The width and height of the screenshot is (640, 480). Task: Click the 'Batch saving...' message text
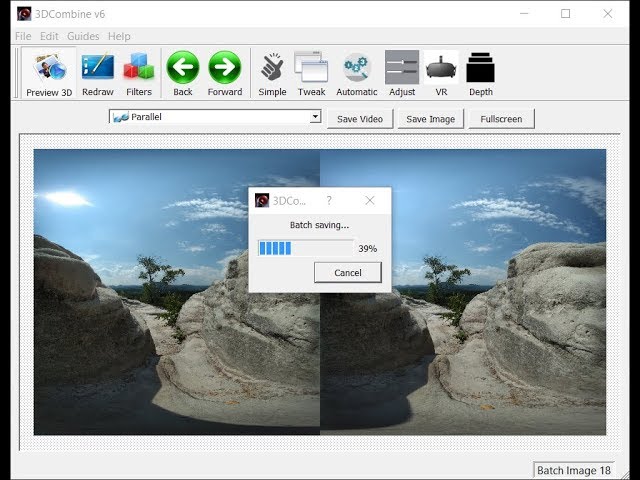[x=319, y=225]
